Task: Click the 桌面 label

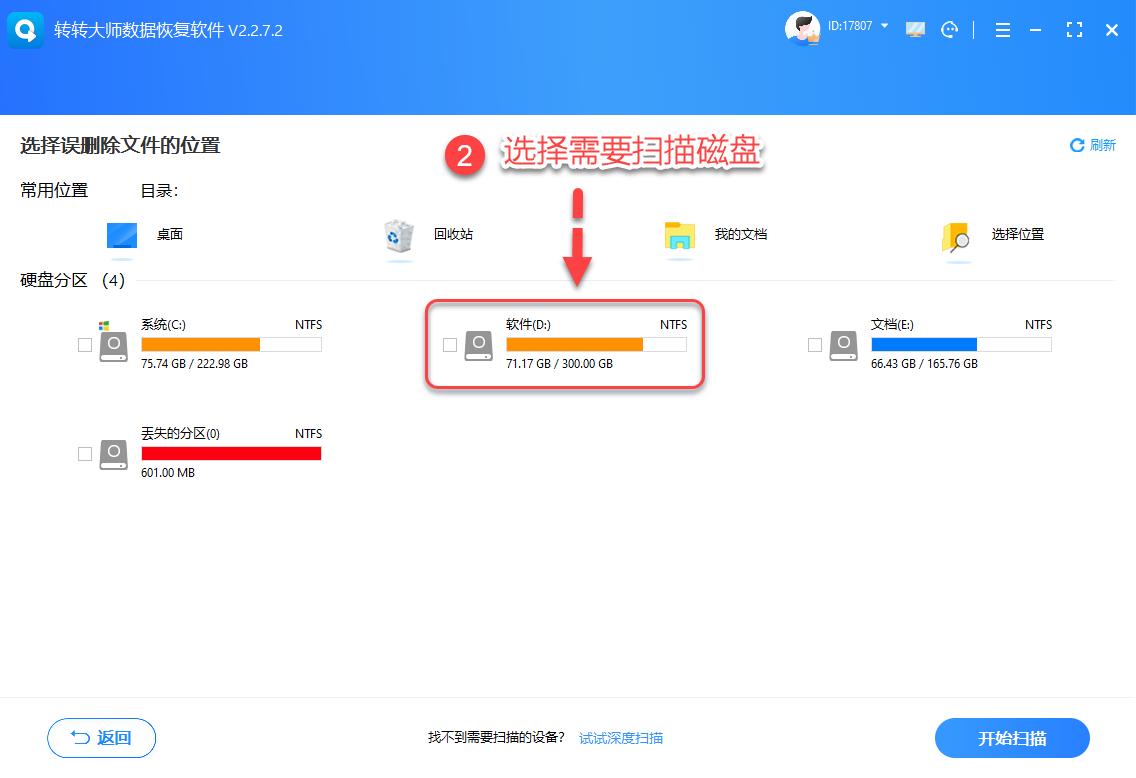Action: pyautogui.click(x=170, y=234)
